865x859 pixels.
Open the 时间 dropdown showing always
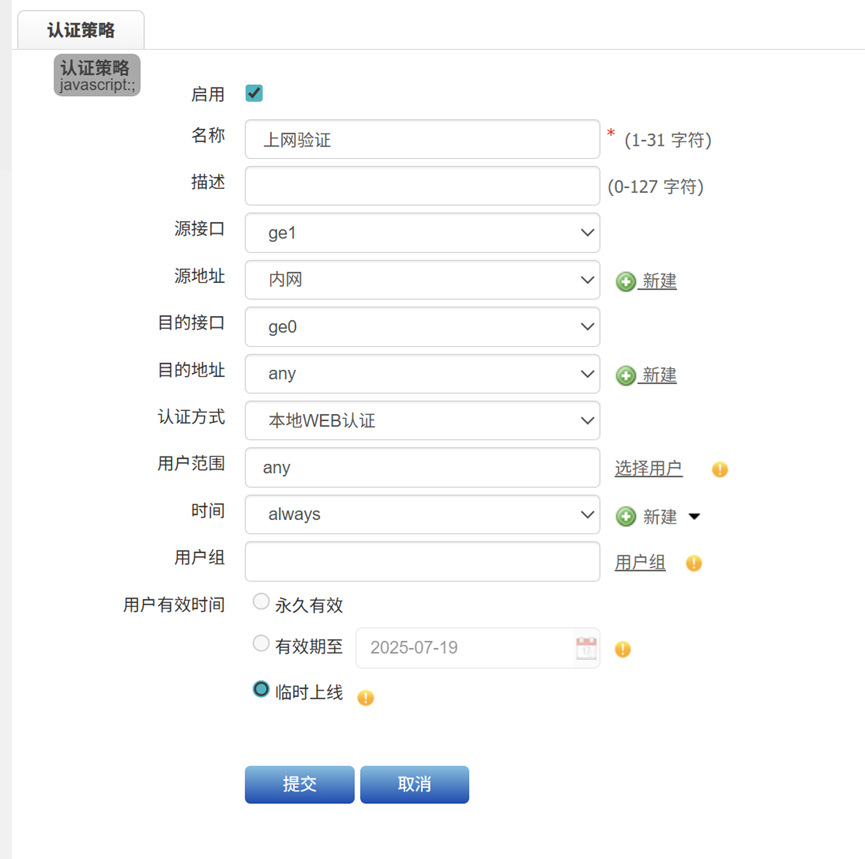(x=423, y=514)
